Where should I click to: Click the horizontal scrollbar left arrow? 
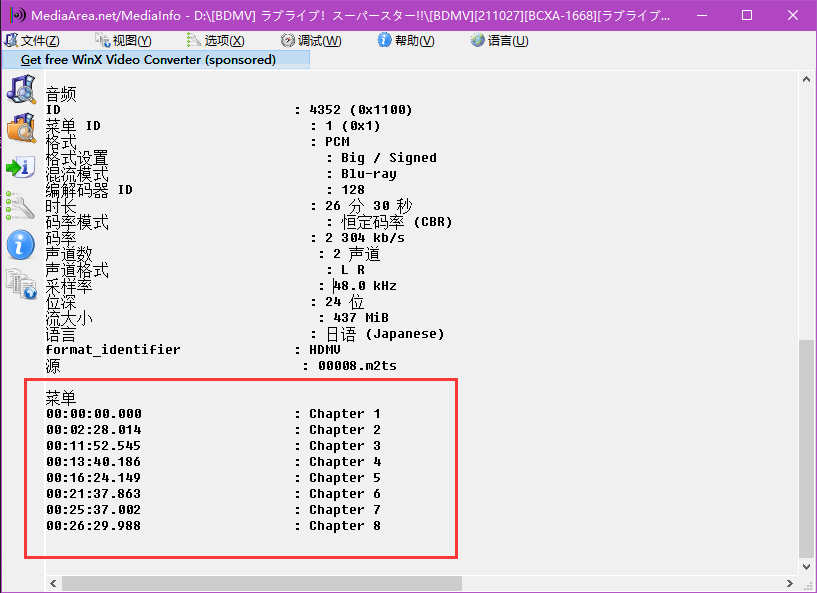[x=53, y=583]
